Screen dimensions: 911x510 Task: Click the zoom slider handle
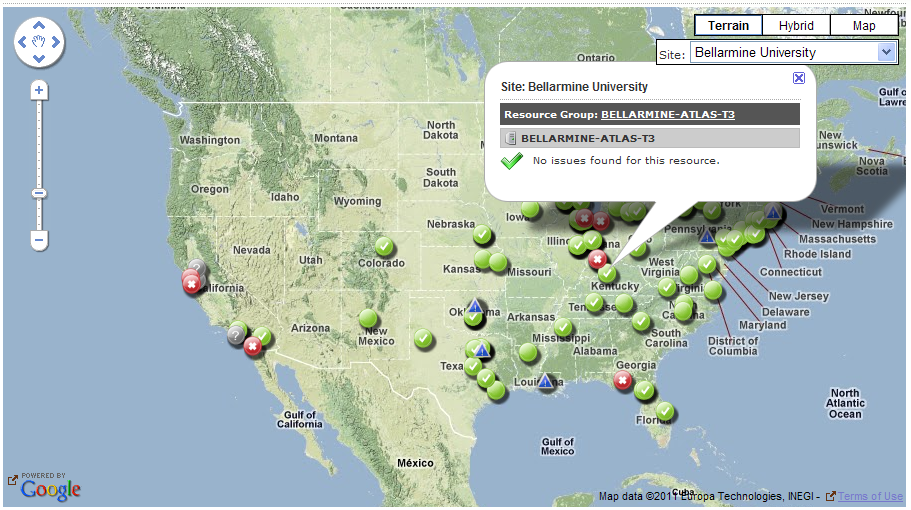click(x=39, y=193)
